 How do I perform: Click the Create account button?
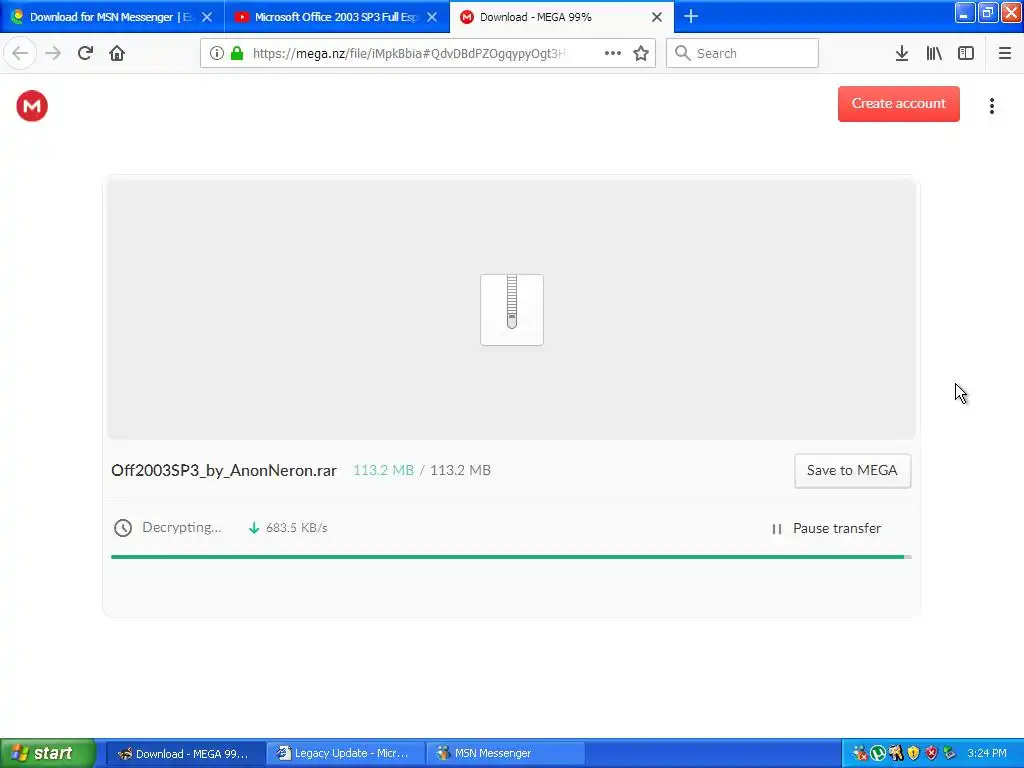coord(899,104)
